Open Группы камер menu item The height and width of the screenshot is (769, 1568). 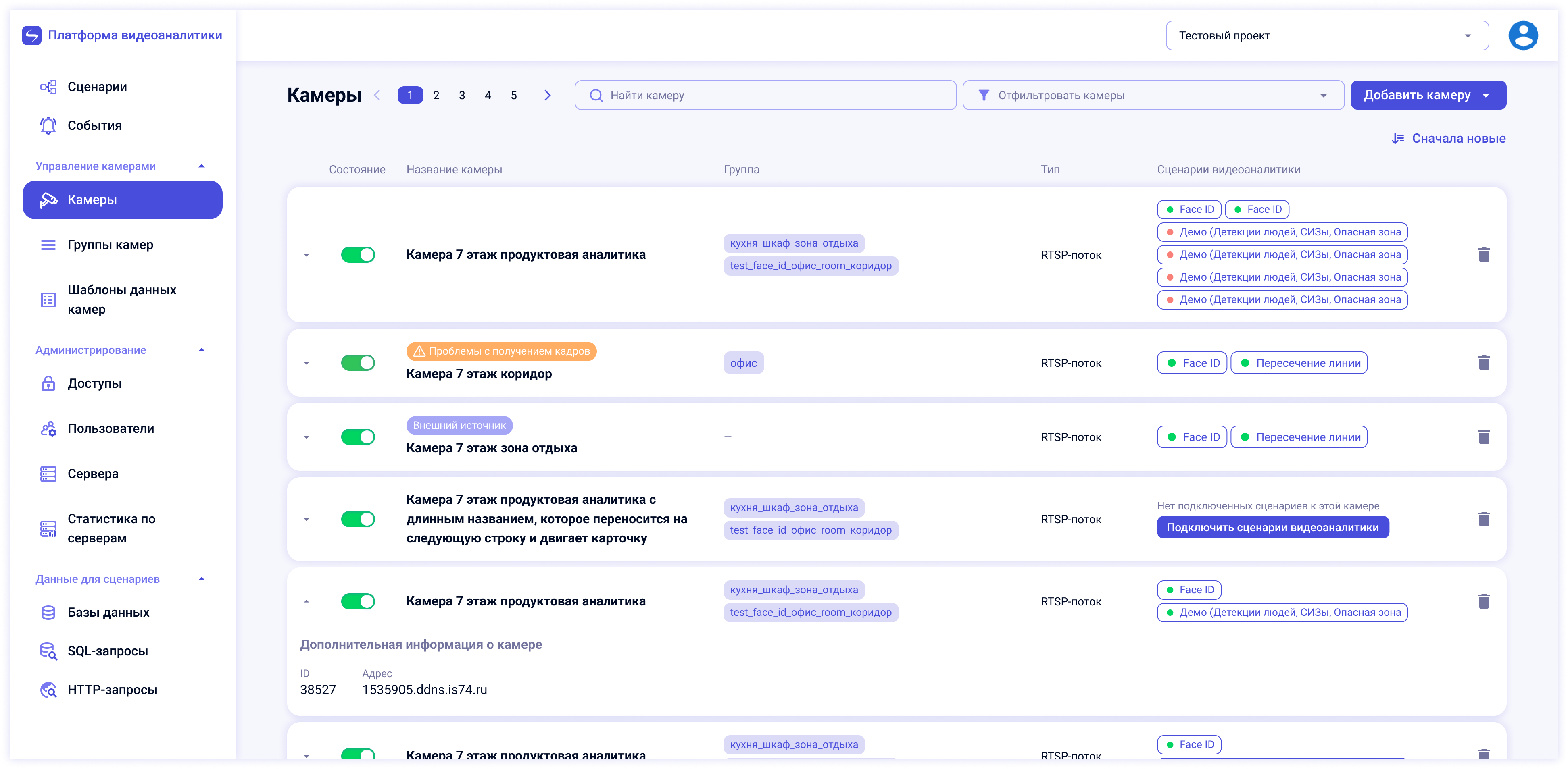[x=122, y=245]
